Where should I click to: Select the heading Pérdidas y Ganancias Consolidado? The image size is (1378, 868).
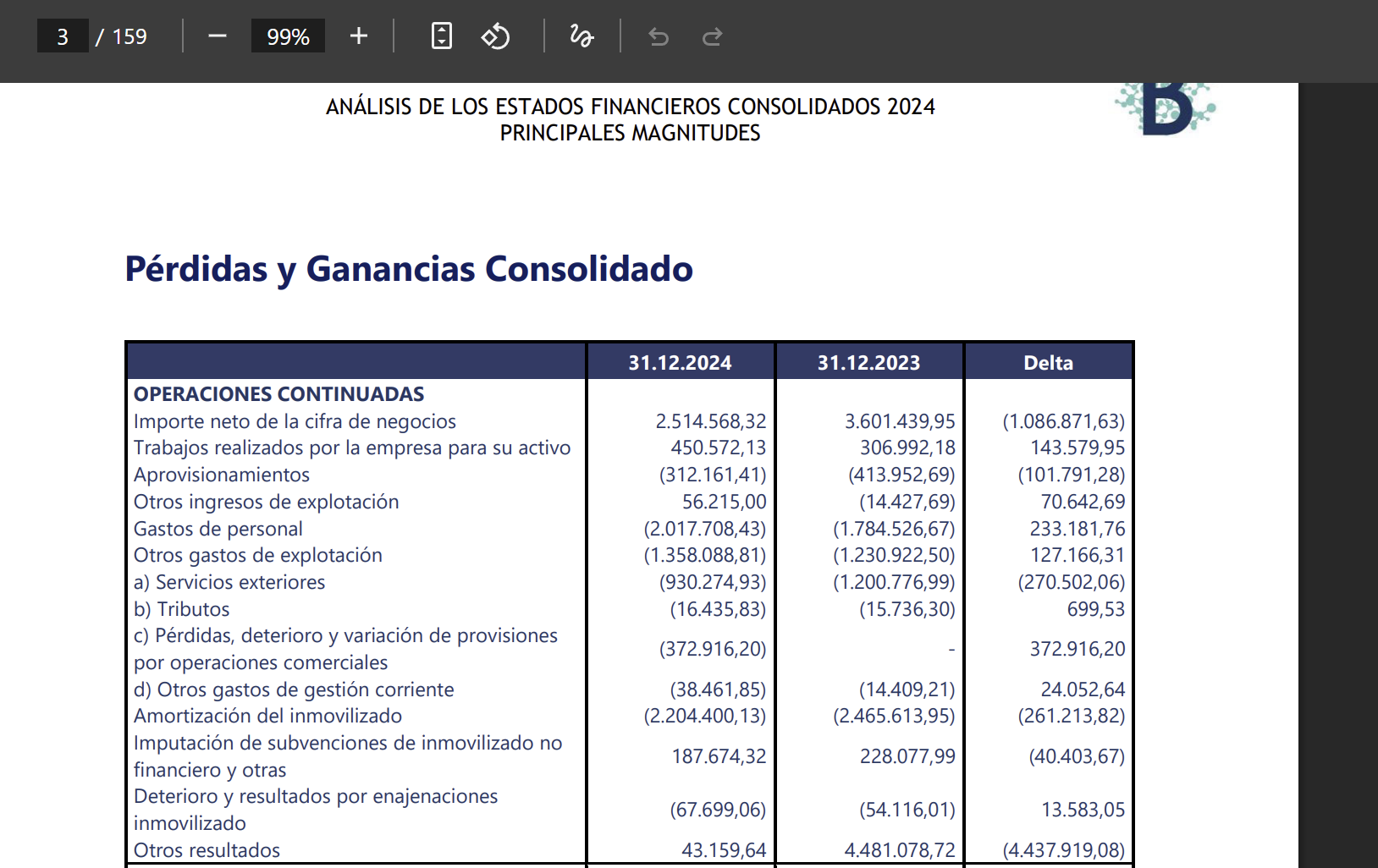(x=409, y=269)
